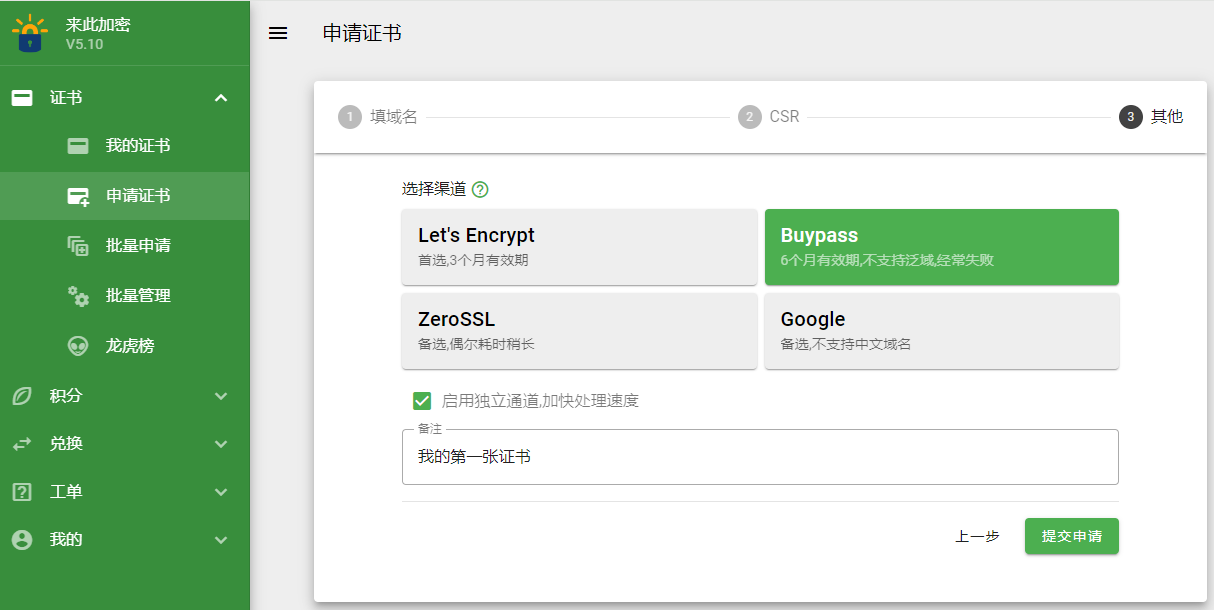1214x610 pixels.
Task: Click the hamburger menu icon
Action: (278, 33)
